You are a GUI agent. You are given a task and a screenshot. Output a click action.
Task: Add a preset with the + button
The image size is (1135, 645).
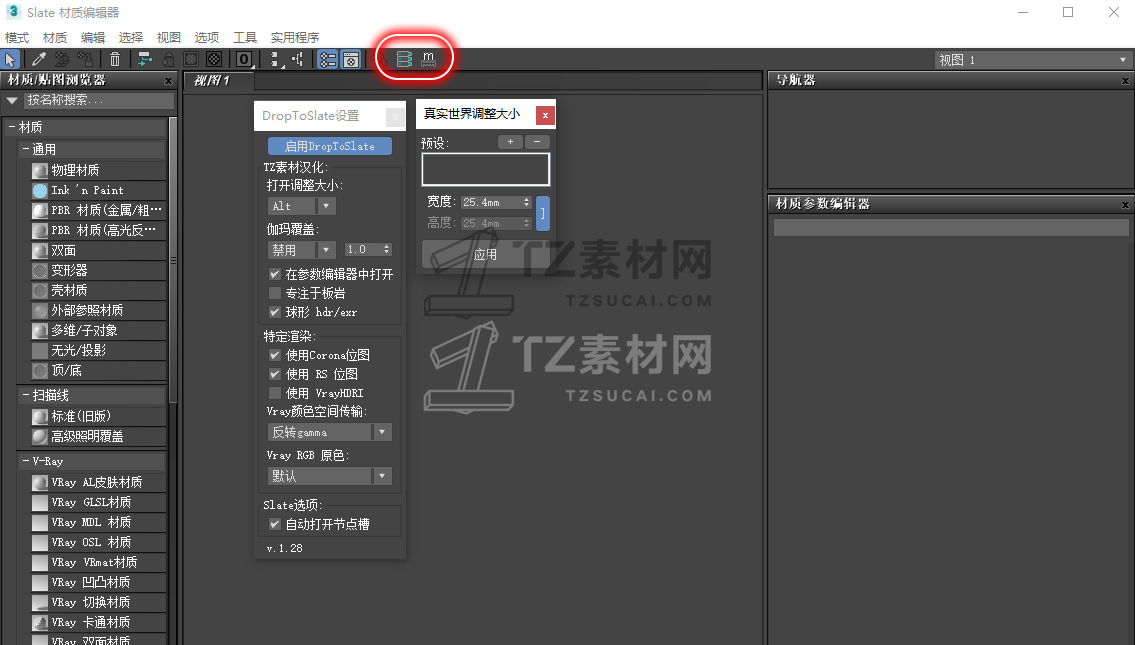tap(510, 142)
